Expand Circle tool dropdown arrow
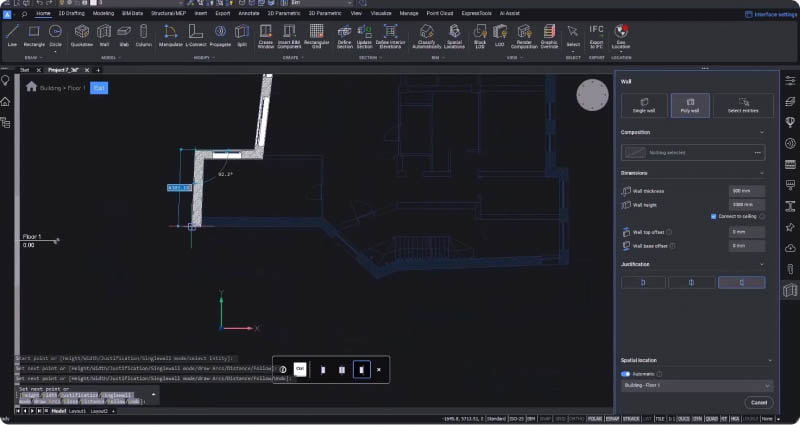The height and width of the screenshot is (425, 800). point(55,51)
